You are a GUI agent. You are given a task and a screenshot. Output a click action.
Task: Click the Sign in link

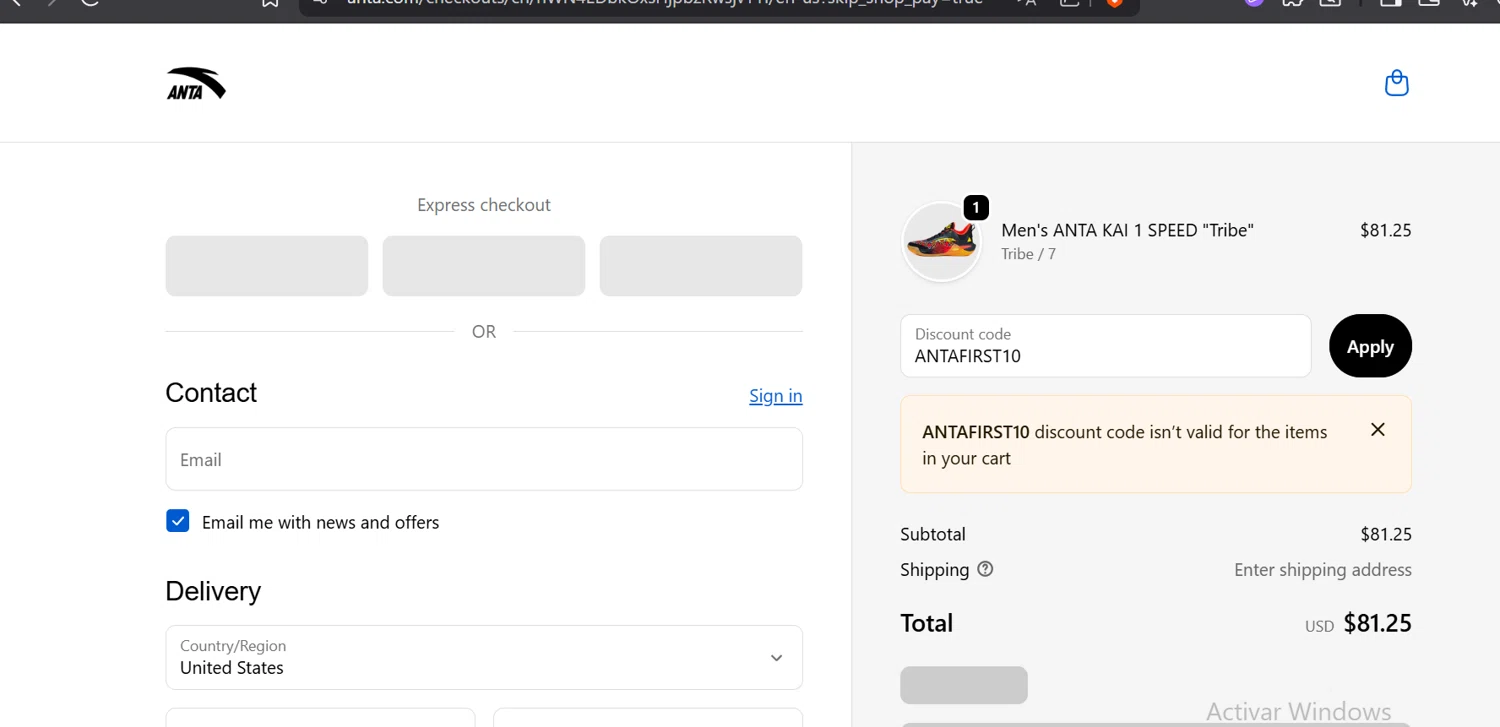pos(775,396)
